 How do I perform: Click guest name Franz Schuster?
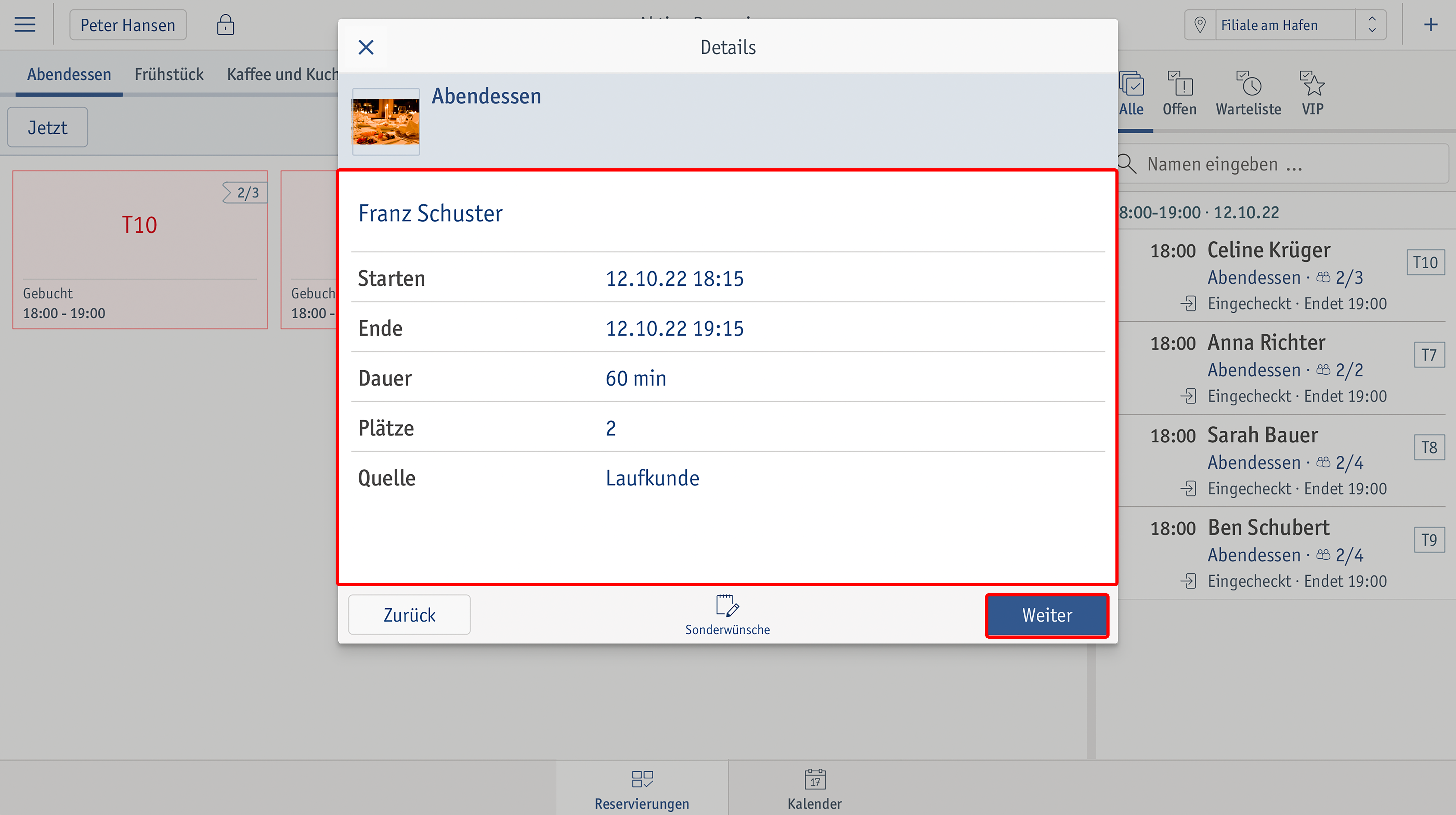[430, 214]
